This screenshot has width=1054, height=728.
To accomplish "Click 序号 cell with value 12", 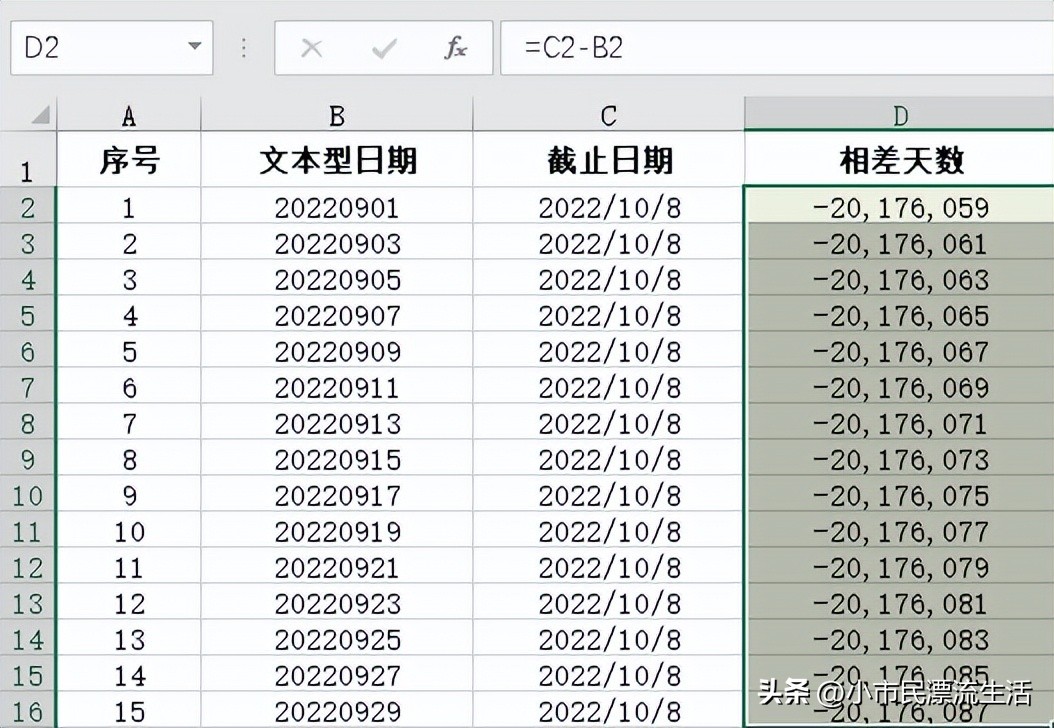I will coord(129,603).
